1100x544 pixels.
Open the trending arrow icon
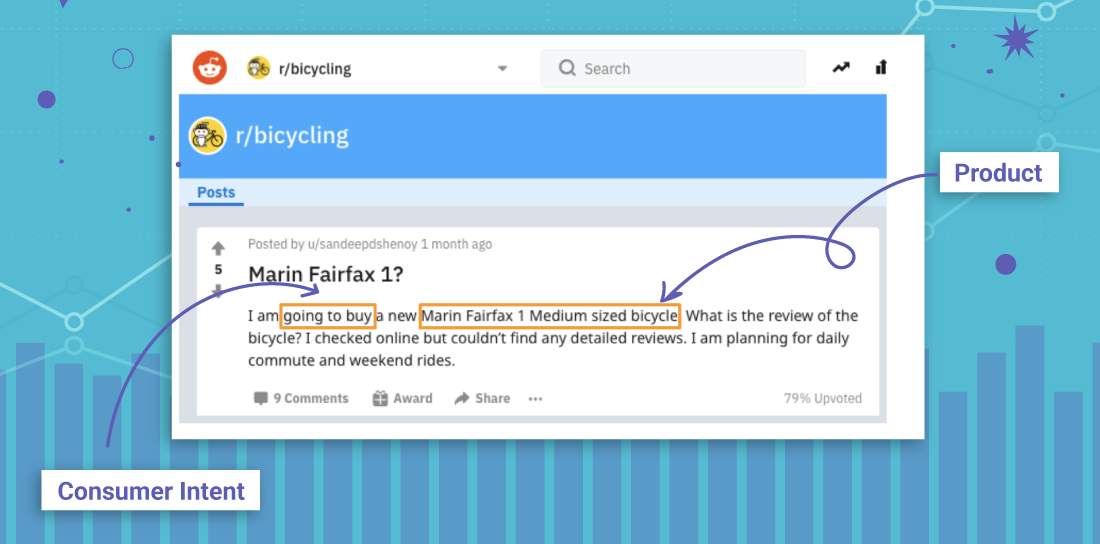(841, 67)
